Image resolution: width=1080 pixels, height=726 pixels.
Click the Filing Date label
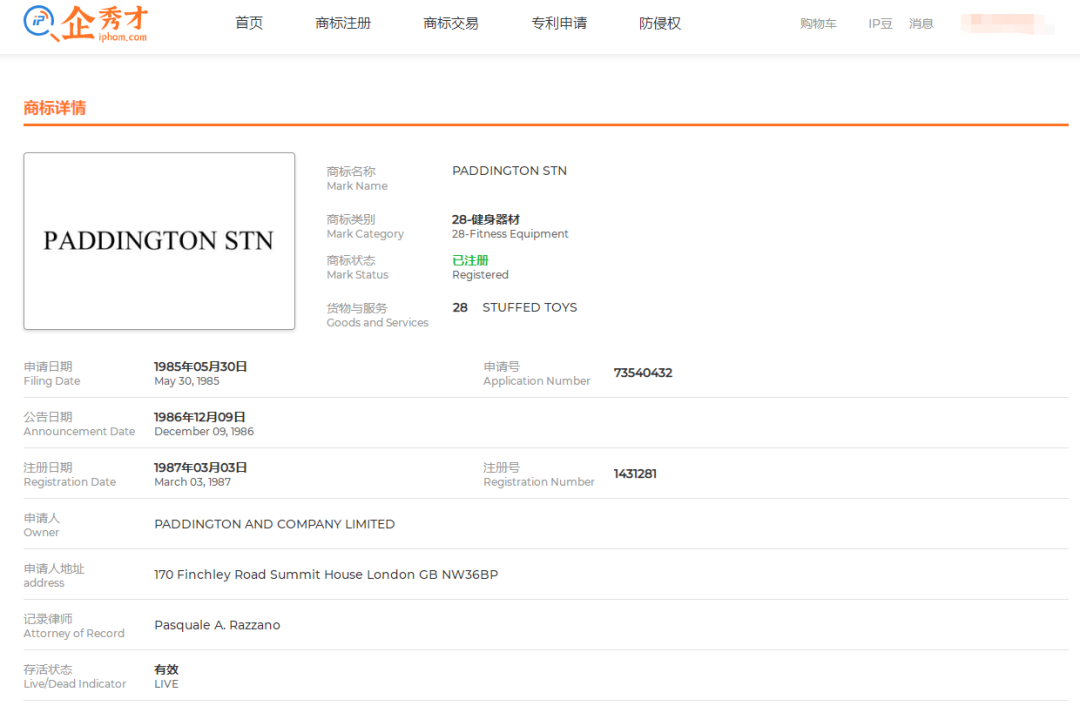click(52, 381)
